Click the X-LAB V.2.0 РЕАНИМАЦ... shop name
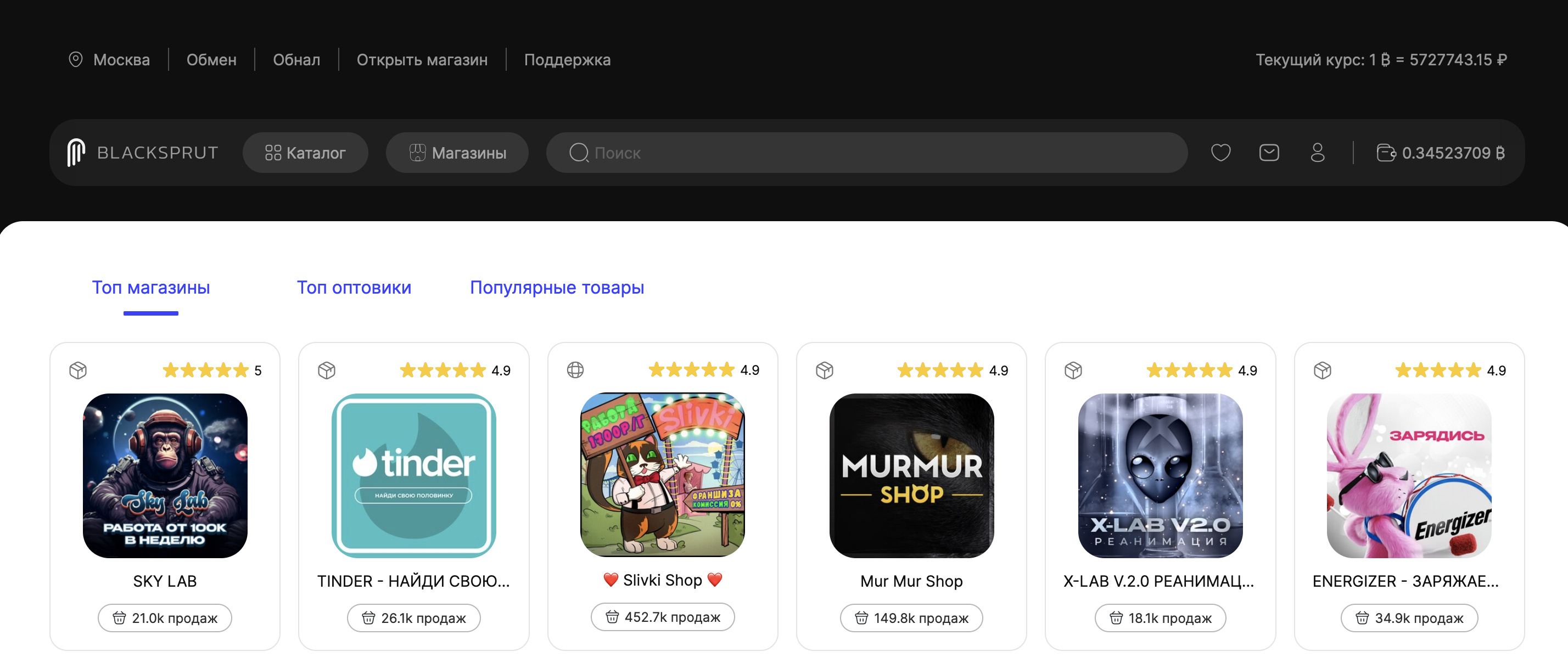1568x663 pixels. pyautogui.click(x=1159, y=581)
